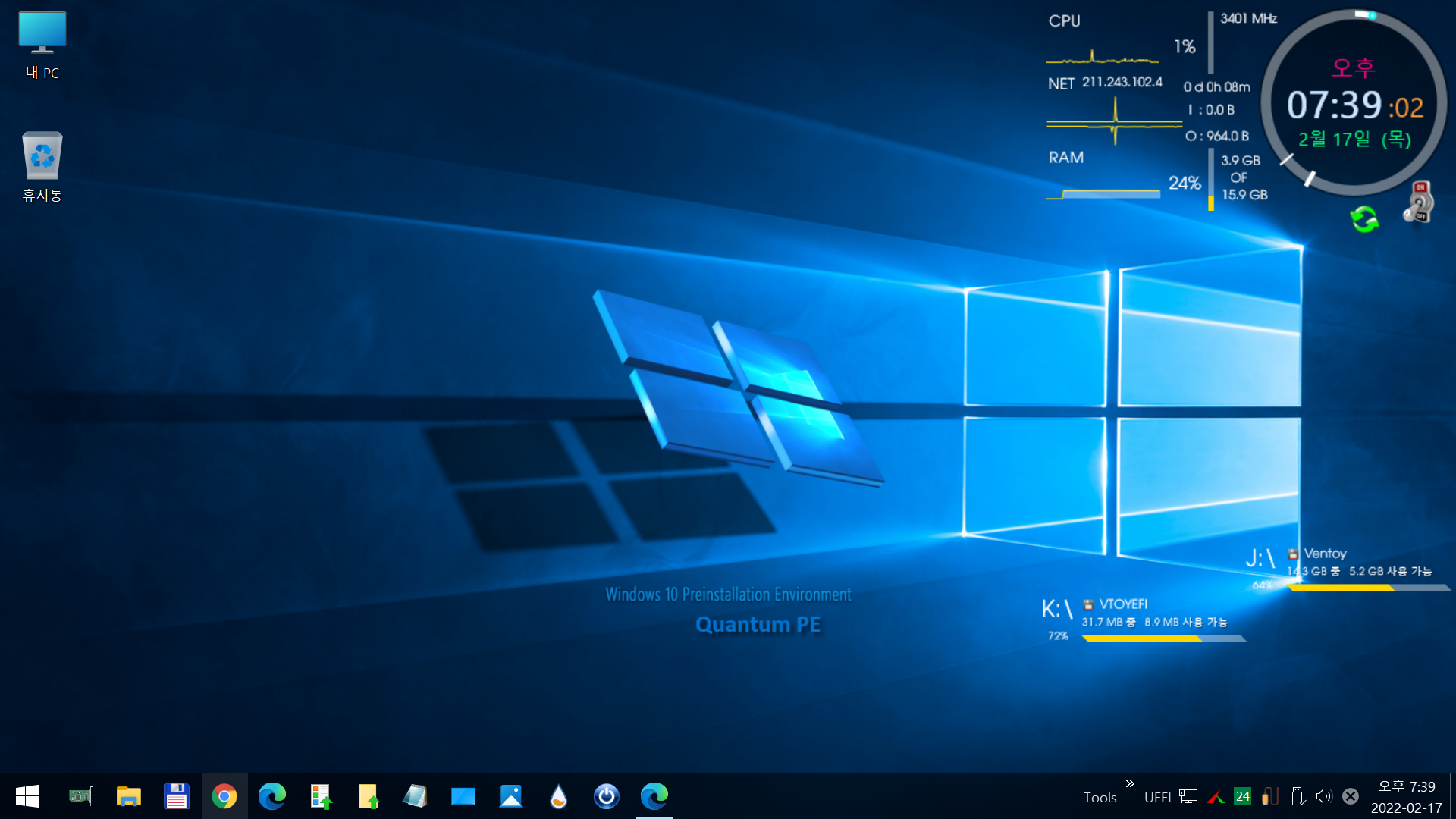Click the blue power button taskbar icon
This screenshot has width=1456, height=819.
click(607, 796)
